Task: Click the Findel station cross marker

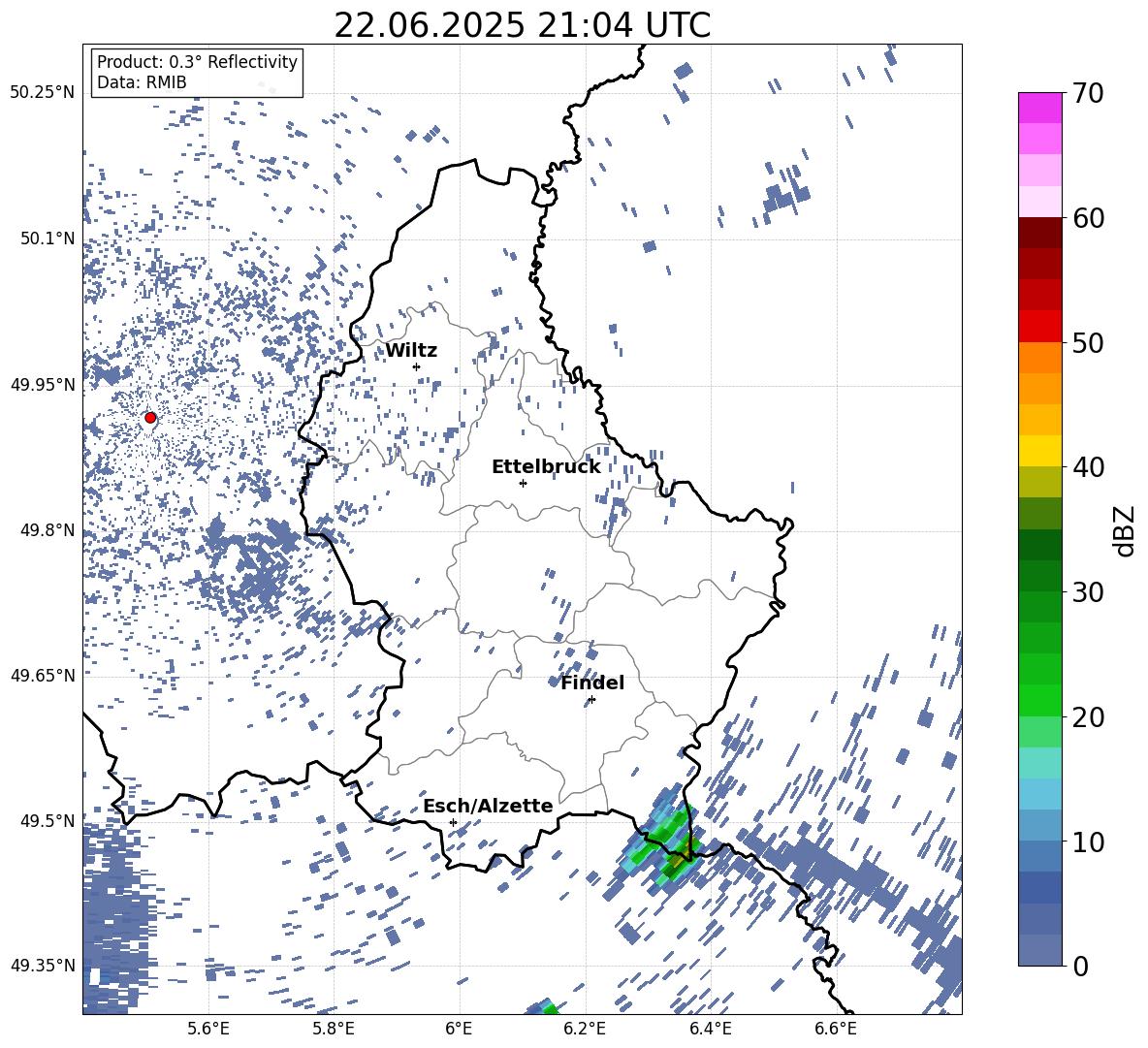Action: point(591,700)
